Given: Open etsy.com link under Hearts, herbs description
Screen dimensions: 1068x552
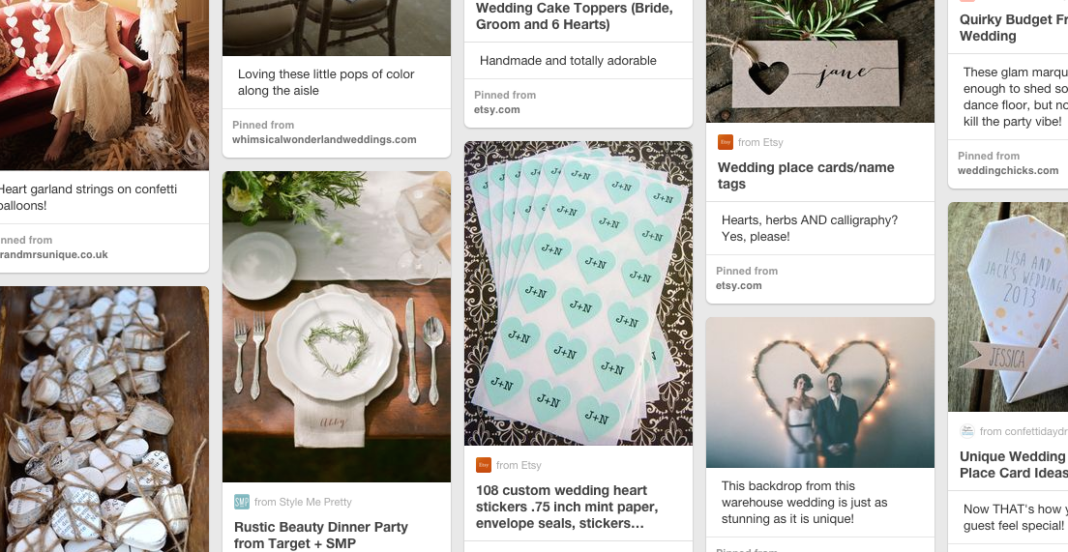Looking at the screenshot, I should coord(739,286).
